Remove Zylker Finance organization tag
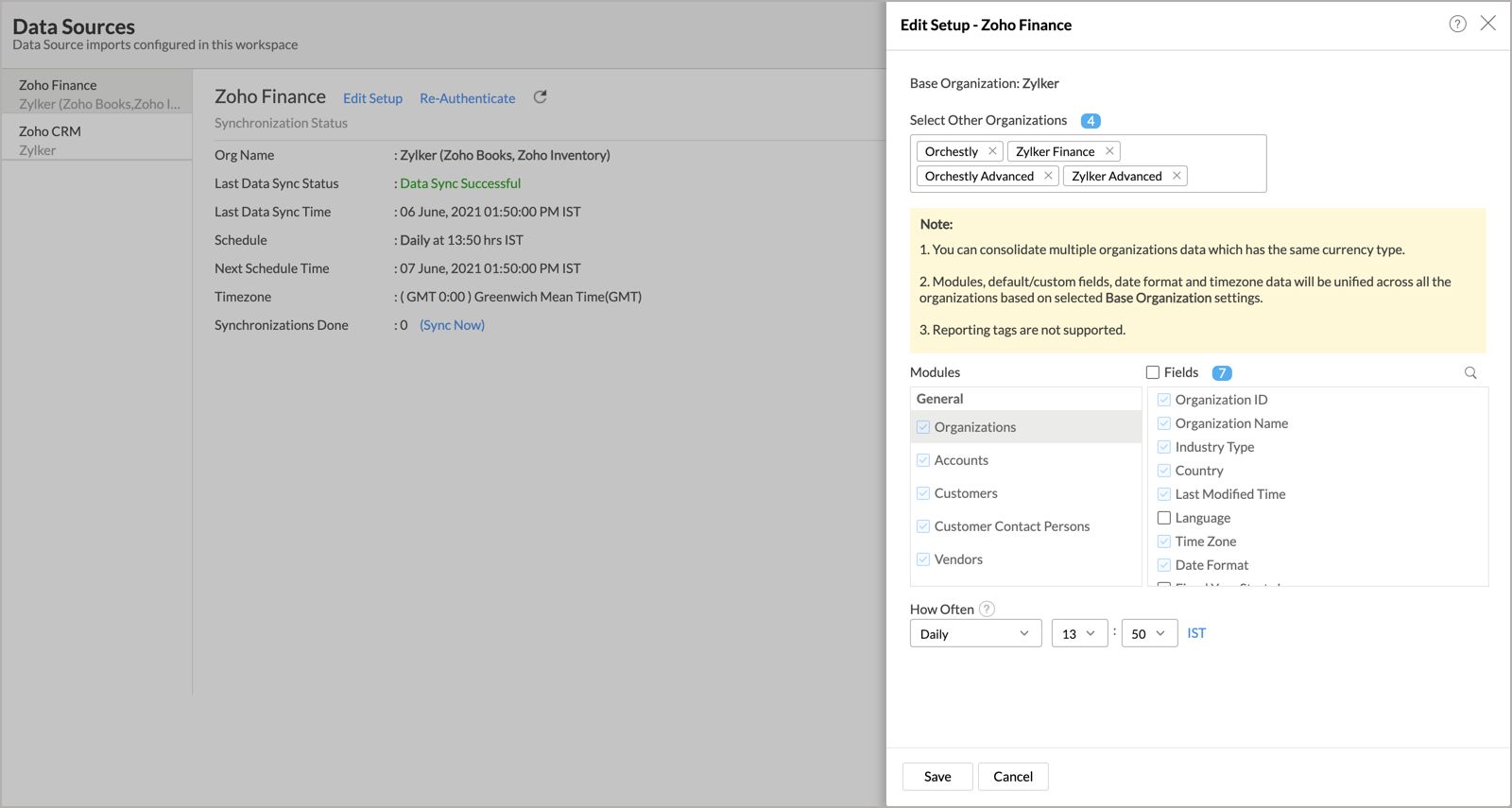 (x=1109, y=151)
